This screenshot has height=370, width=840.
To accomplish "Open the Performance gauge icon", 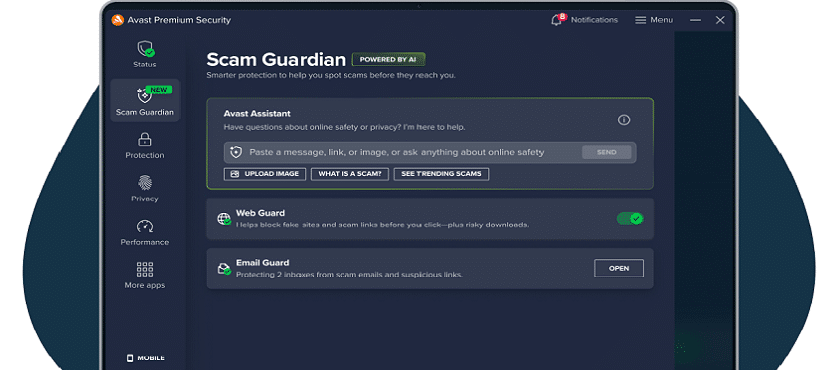I will [x=145, y=226].
